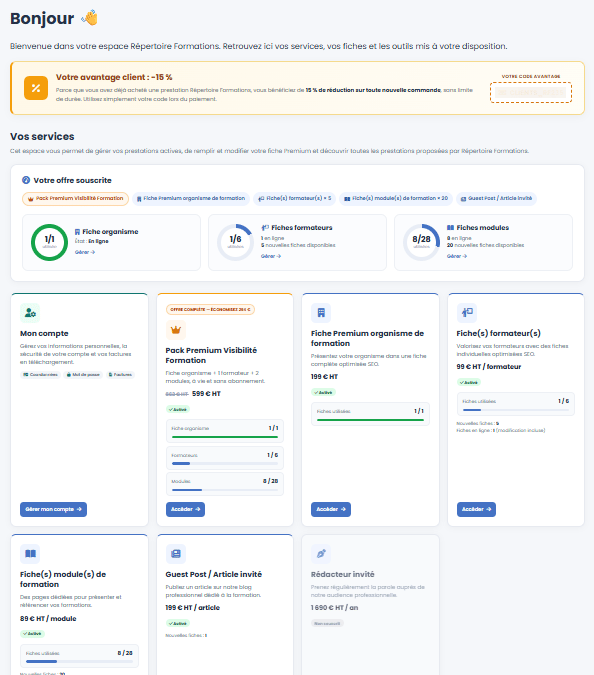The height and width of the screenshot is (675, 594).
Task: Click the Guest Post newspaper icon
Action: [x=176, y=554]
